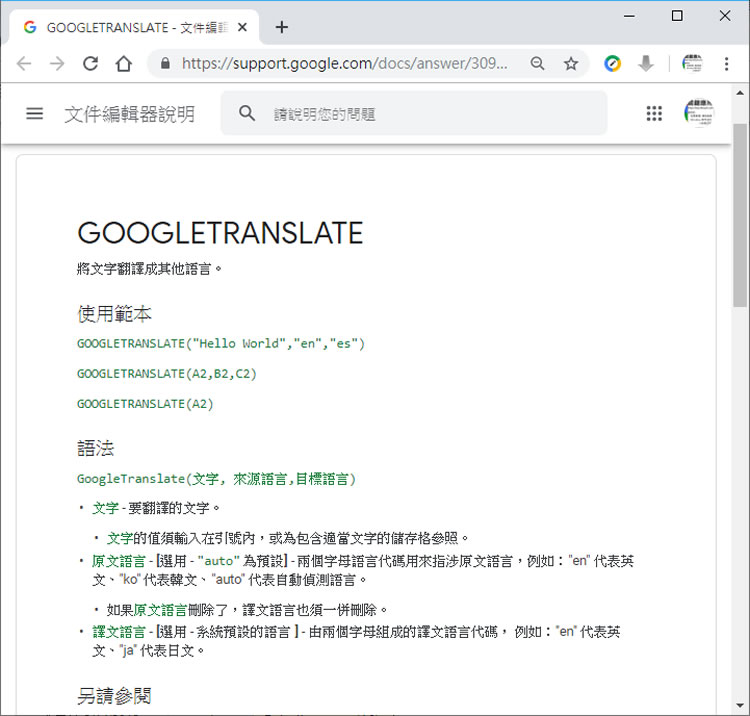Close the GOOGLETRANSLATE tab

[x=243, y=27]
